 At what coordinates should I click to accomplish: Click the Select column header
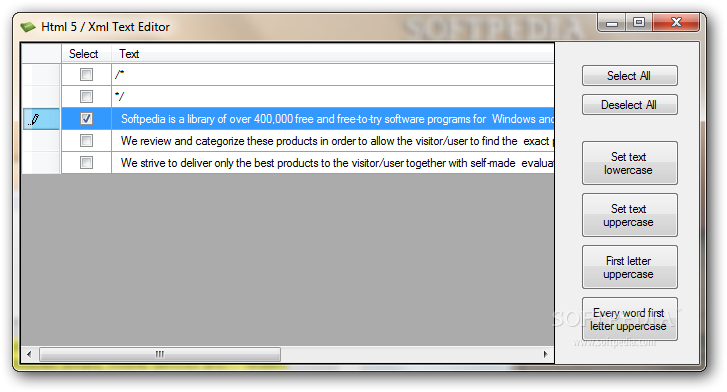click(x=87, y=54)
